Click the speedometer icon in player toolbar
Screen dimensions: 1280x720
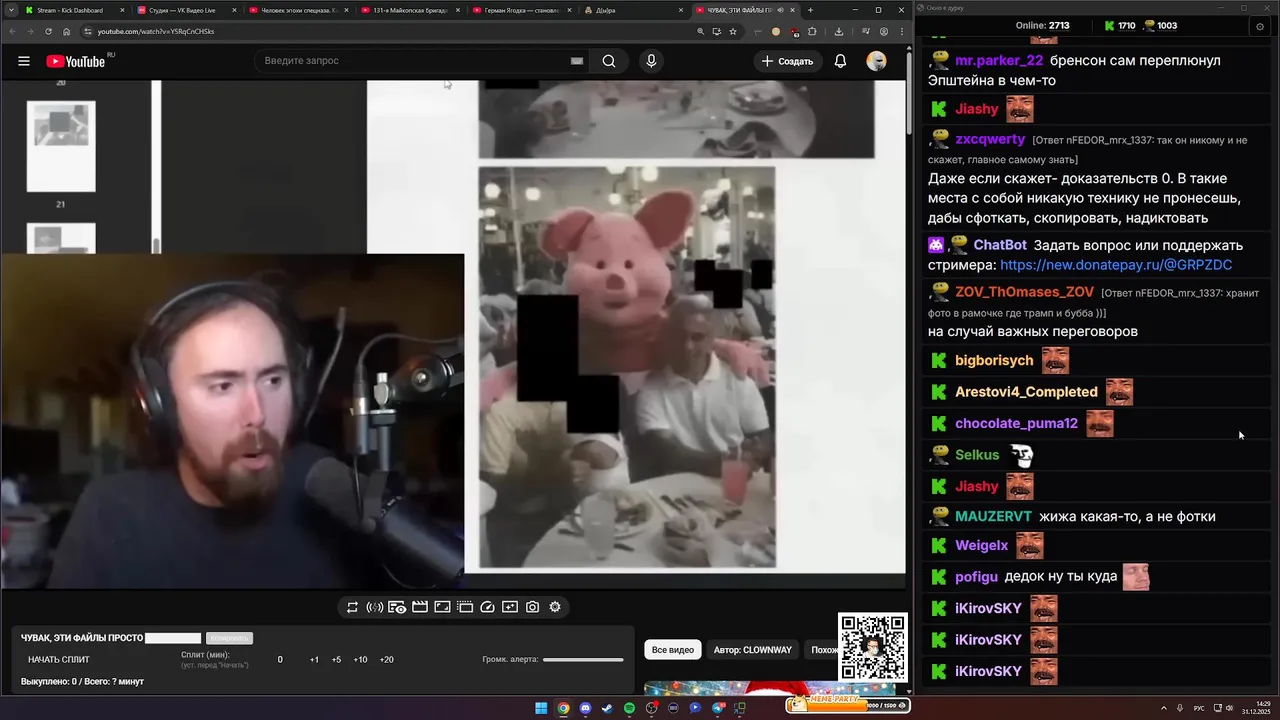tap(487, 607)
